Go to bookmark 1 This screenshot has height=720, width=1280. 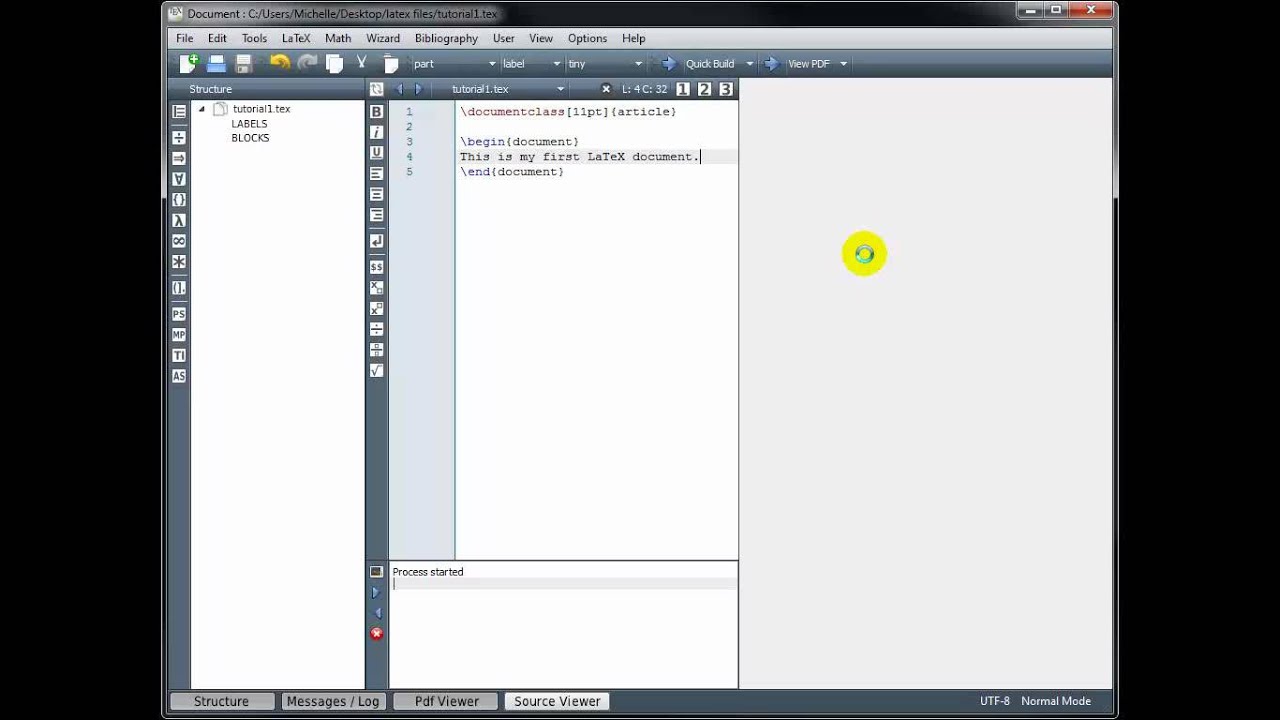683,89
